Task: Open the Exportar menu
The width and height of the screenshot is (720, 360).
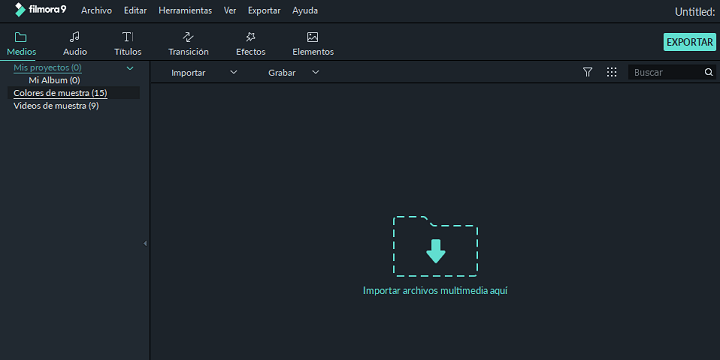Action: 264,11
